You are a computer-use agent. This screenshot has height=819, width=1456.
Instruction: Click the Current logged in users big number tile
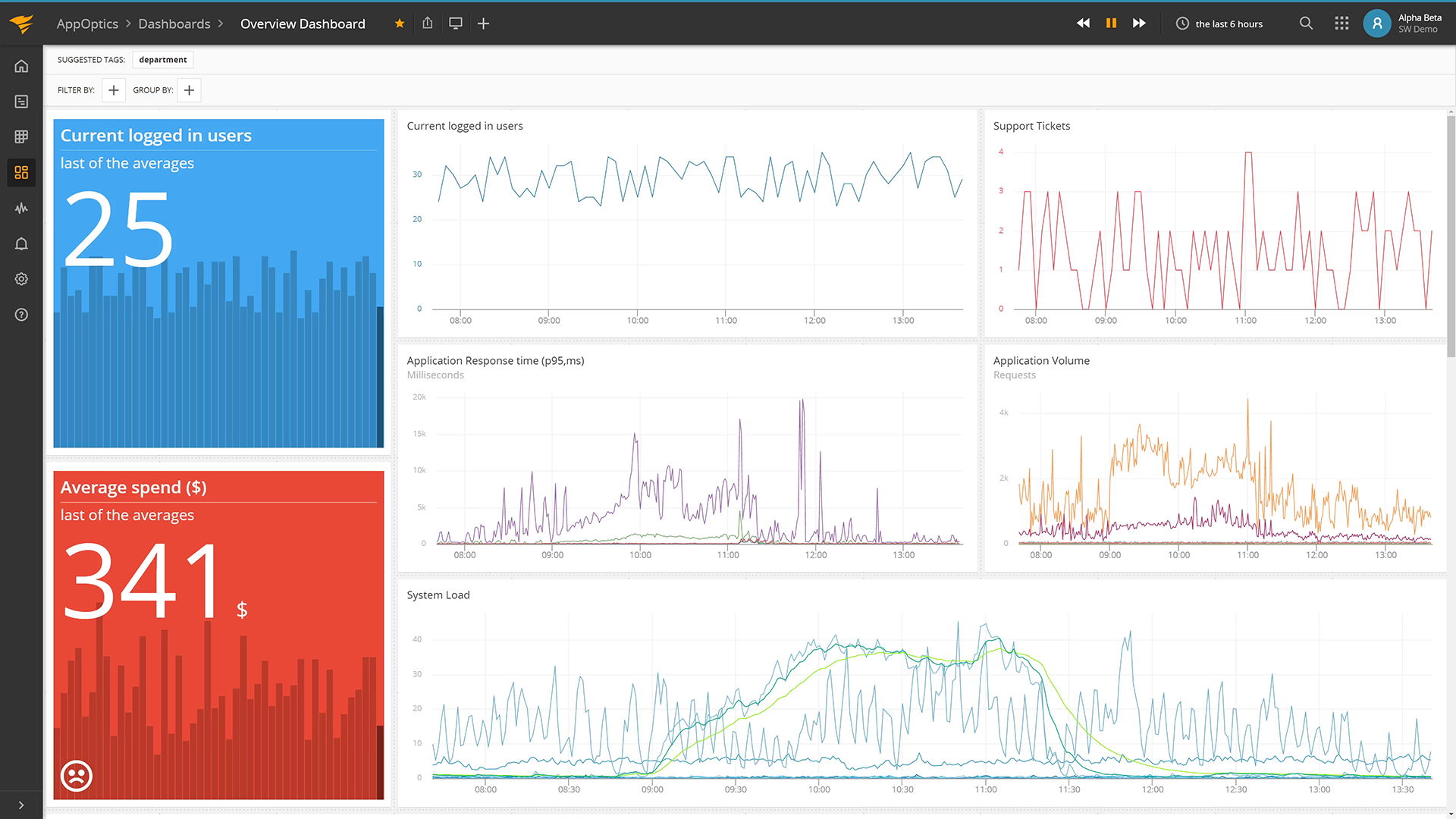(218, 283)
